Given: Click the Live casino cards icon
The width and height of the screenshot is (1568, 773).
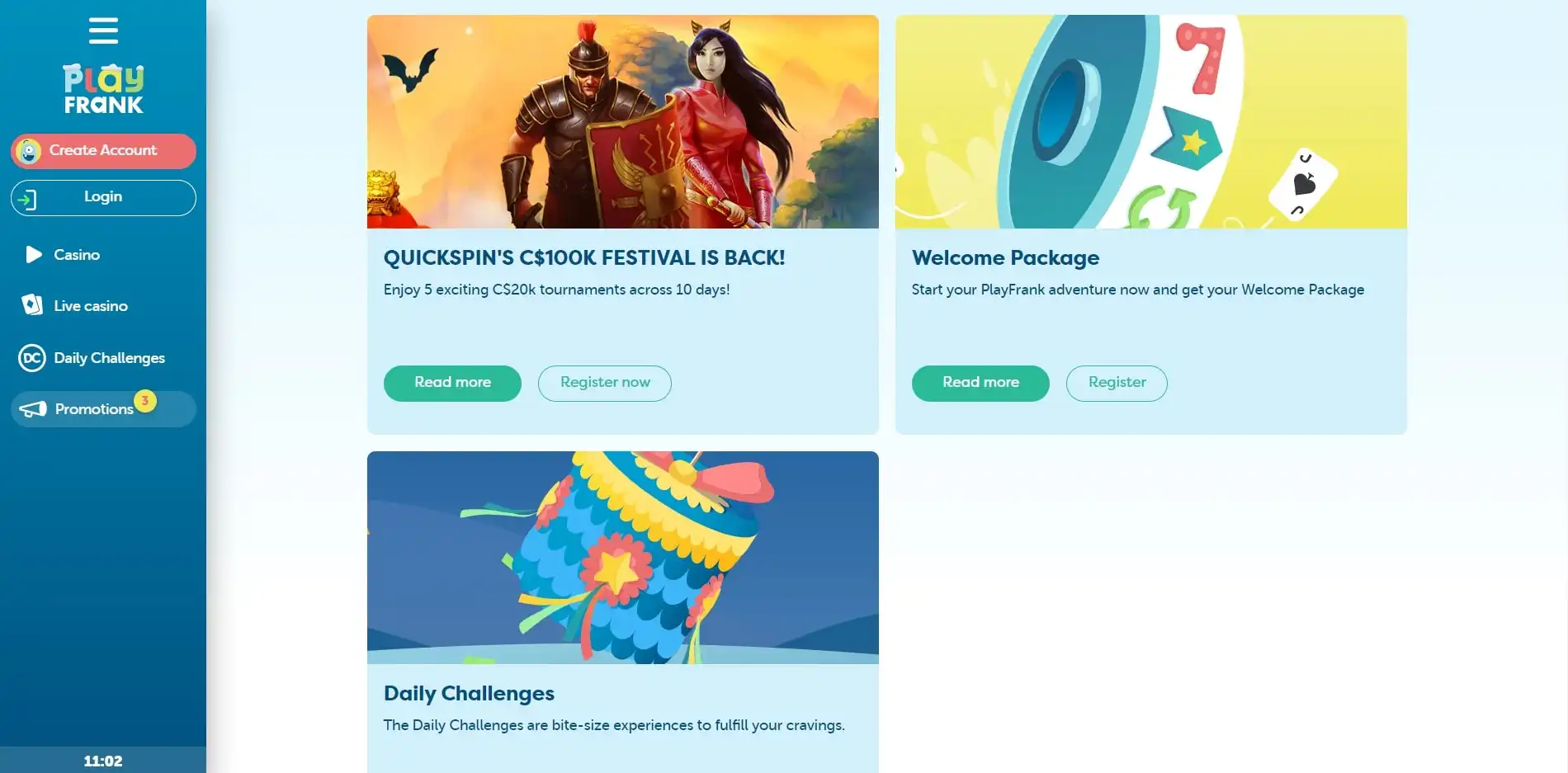Looking at the screenshot, I should (x=32, y=304).
